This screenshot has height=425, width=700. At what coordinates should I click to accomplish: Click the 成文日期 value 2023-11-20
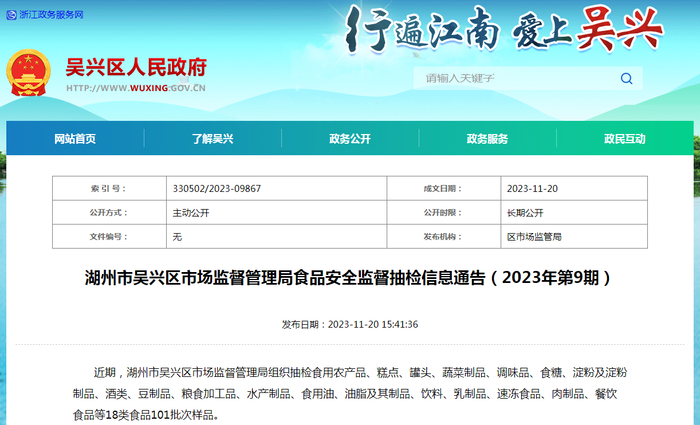pos(532,188)
